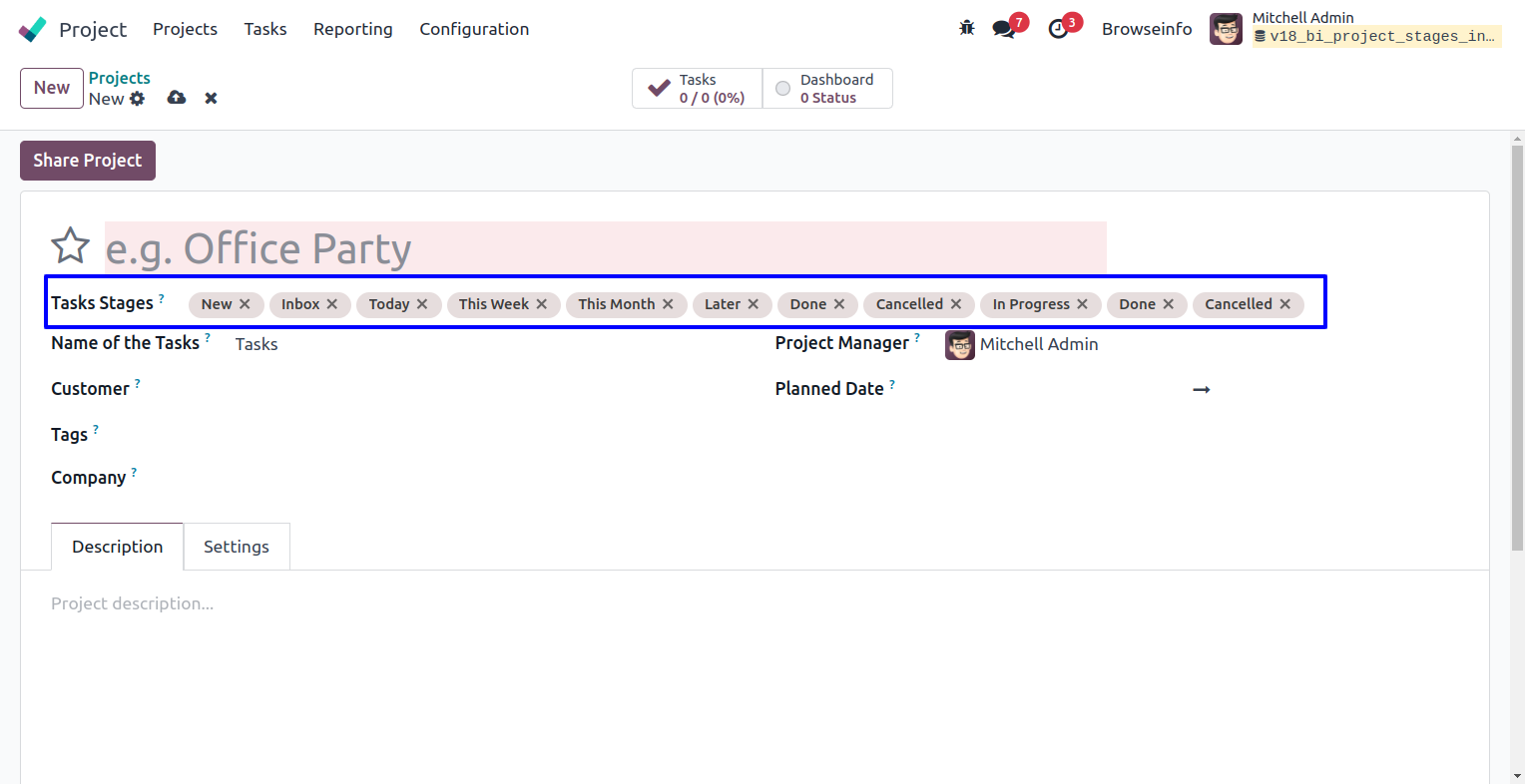Remove the This Week stage tag
Screen dimensions: 1525x784
(542, 304)
